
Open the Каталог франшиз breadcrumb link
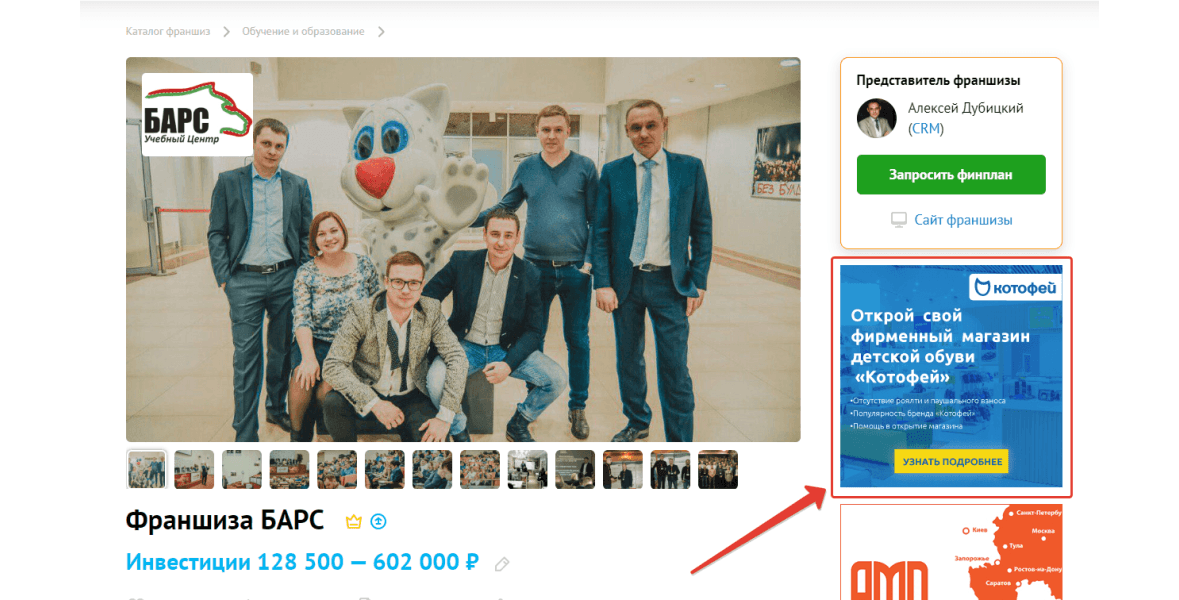click(168, 32)
